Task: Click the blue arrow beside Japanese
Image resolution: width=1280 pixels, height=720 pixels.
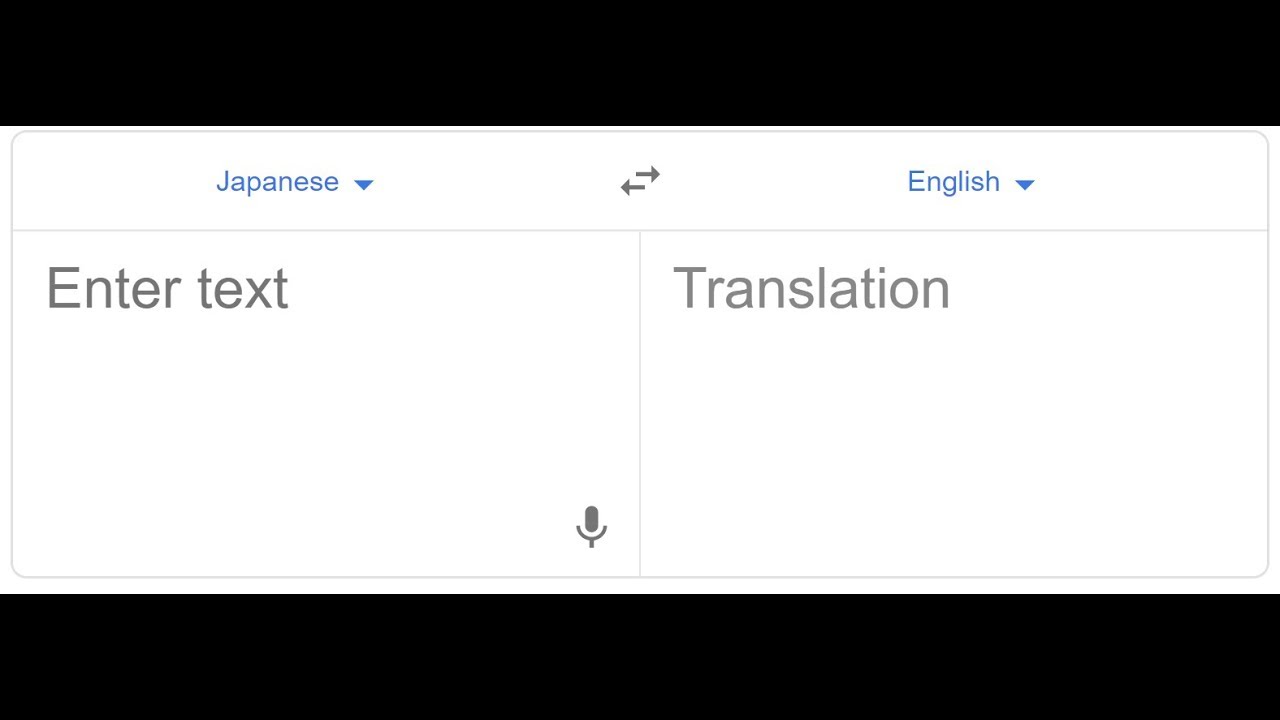Action: [x=364, y=184]
